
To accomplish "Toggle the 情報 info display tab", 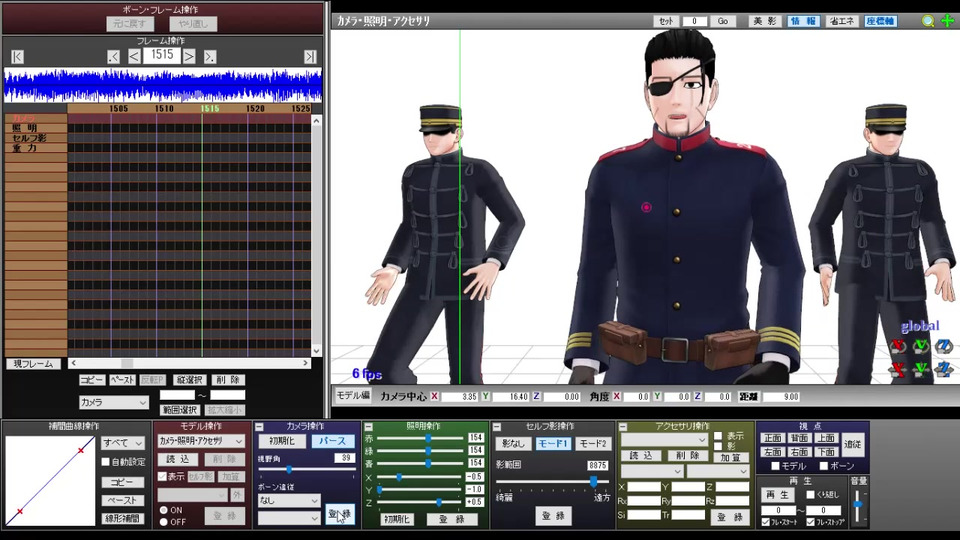I will tap(802, 21).
